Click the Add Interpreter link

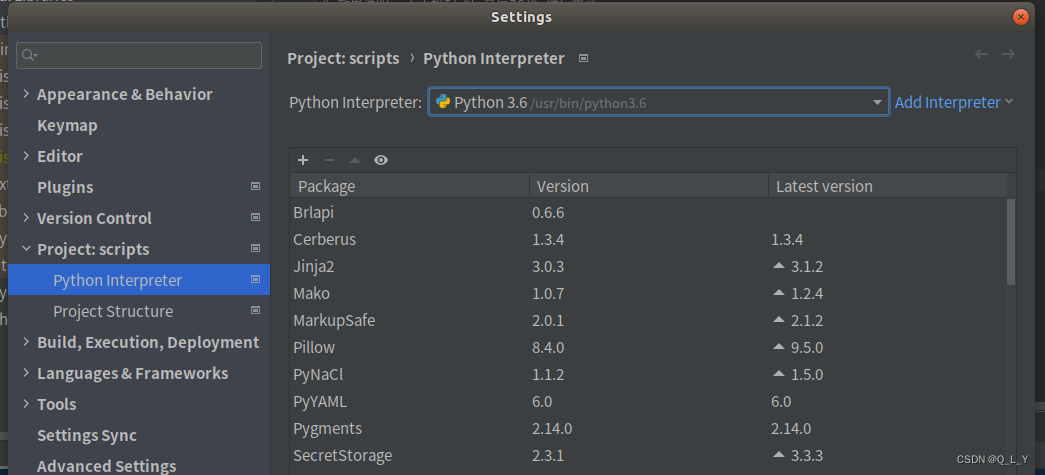[x=953, y=102]
